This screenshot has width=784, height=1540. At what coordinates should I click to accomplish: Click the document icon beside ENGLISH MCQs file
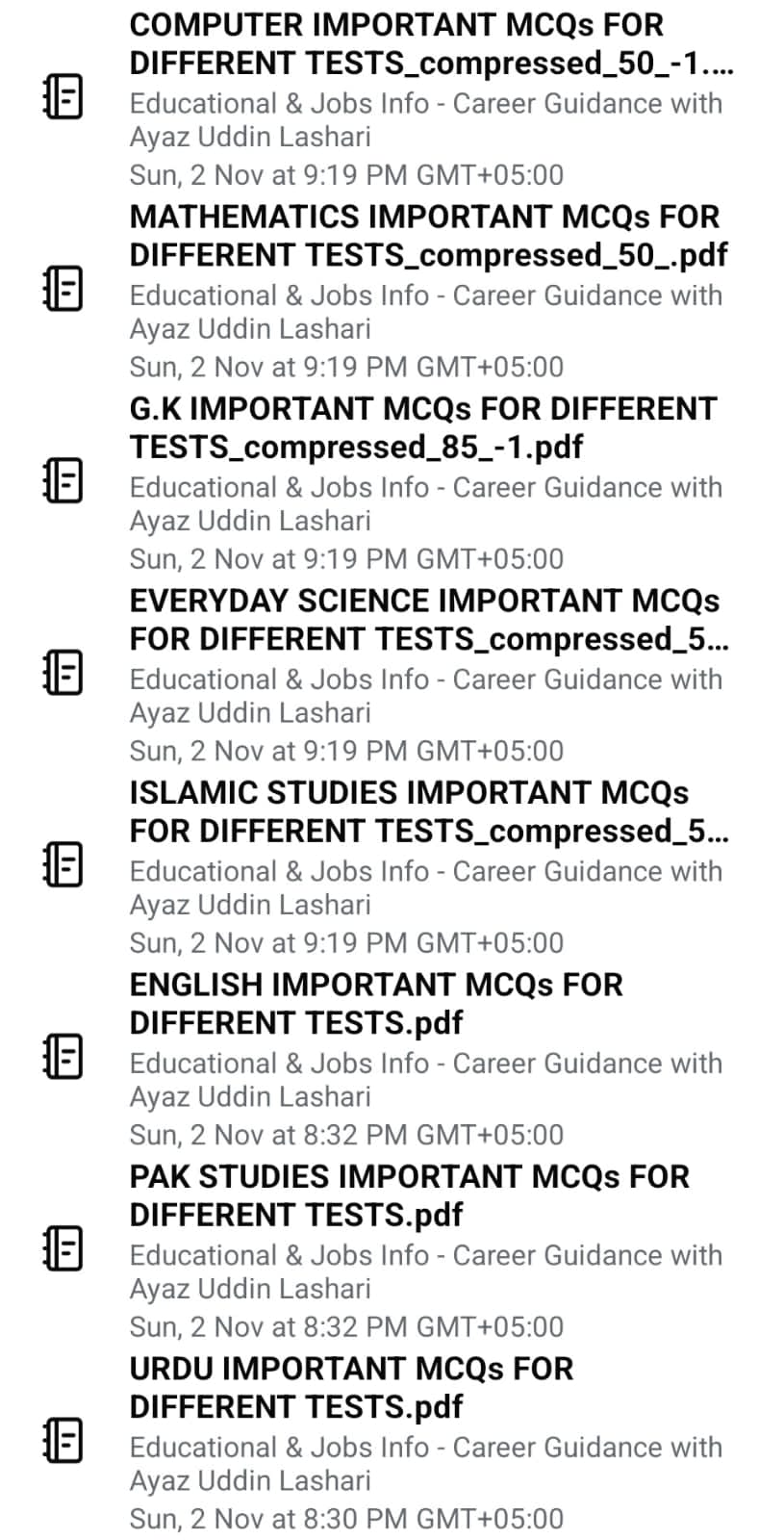[x=63, y=1056]
